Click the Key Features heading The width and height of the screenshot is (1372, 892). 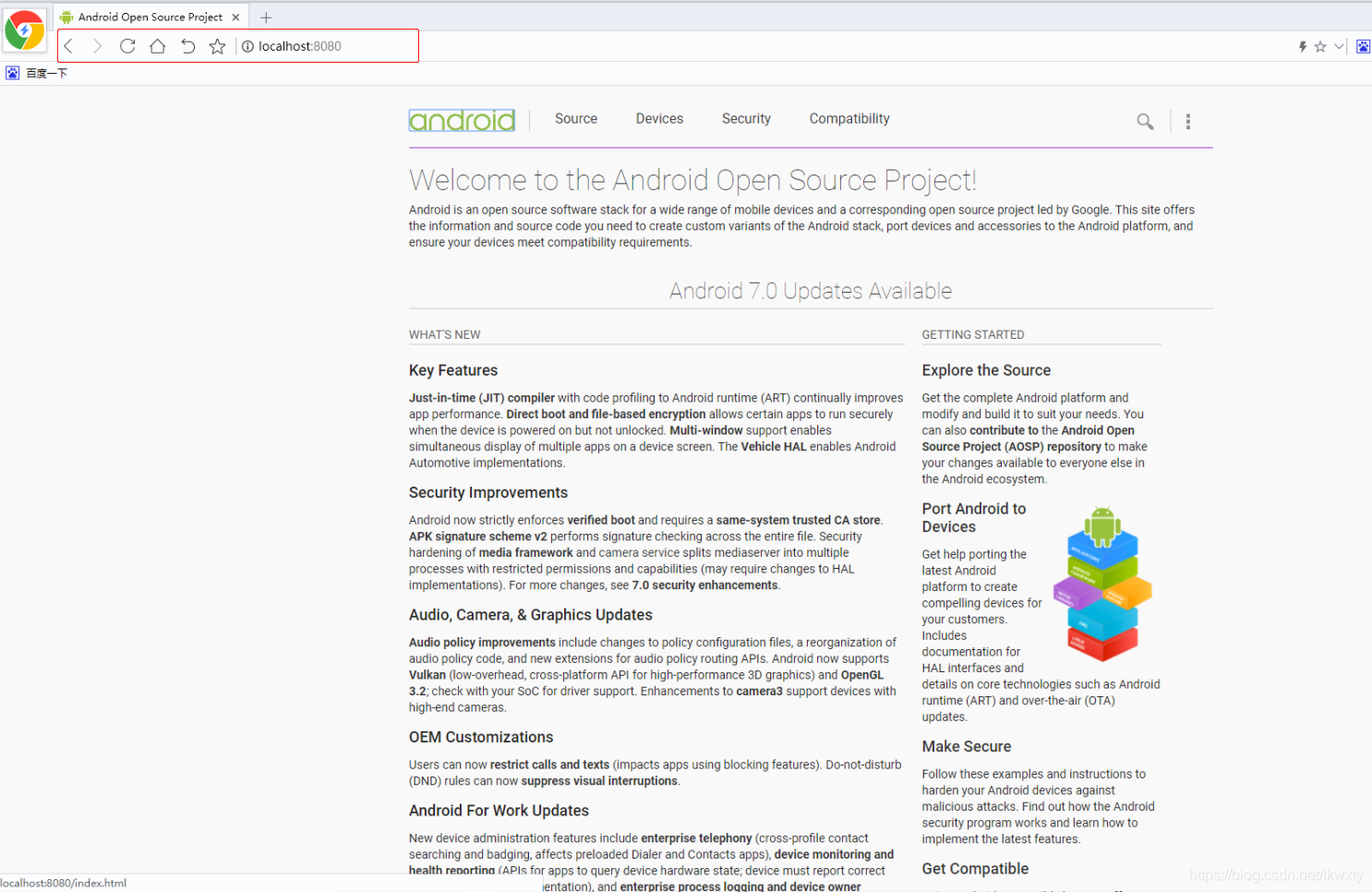click(453, 370)
